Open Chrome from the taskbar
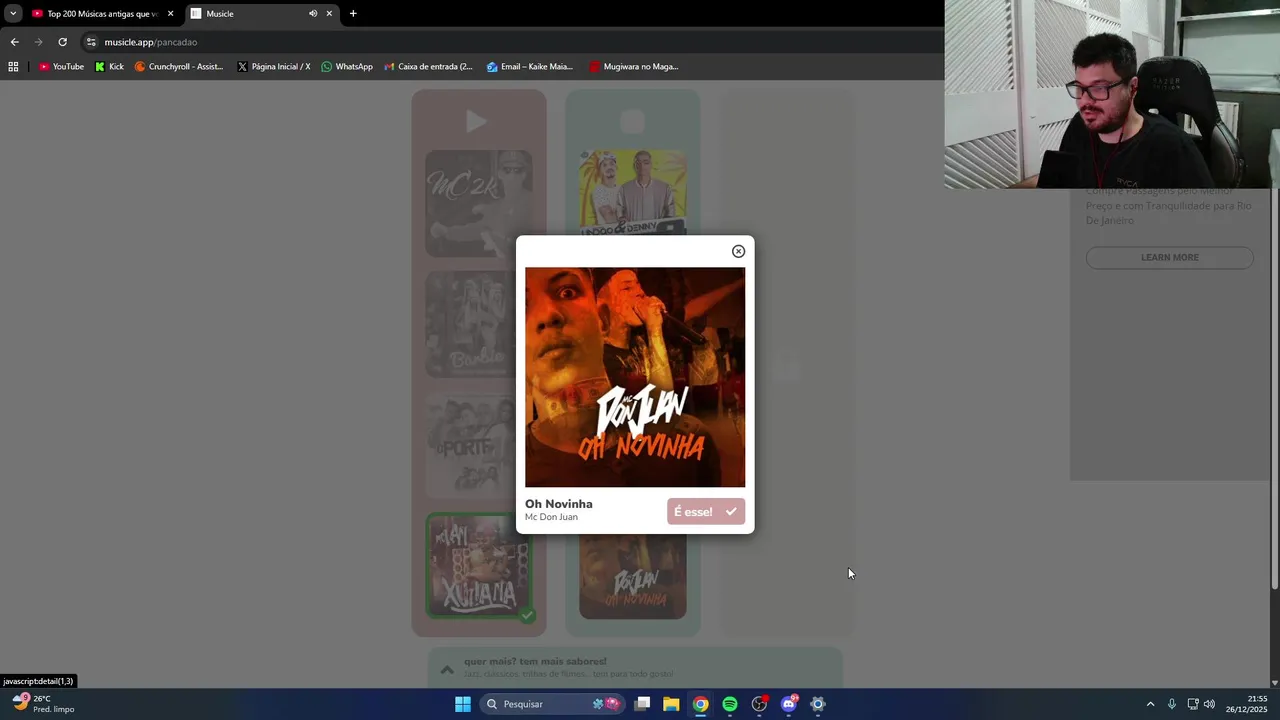This screenshot has width=1280, height=720. coord(700,704)
